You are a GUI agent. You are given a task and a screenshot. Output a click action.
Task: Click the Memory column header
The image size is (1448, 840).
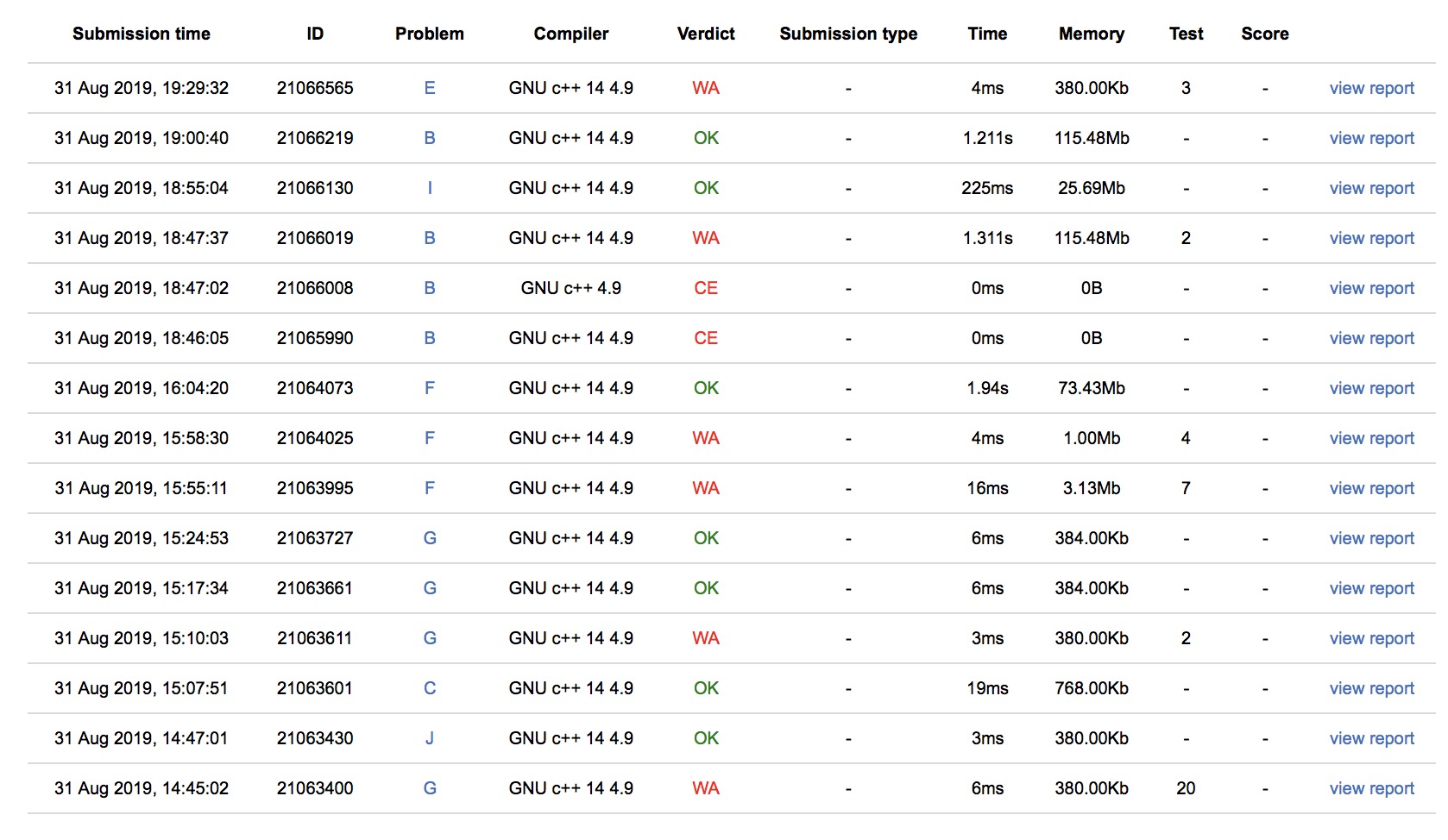pos(1091,34)
